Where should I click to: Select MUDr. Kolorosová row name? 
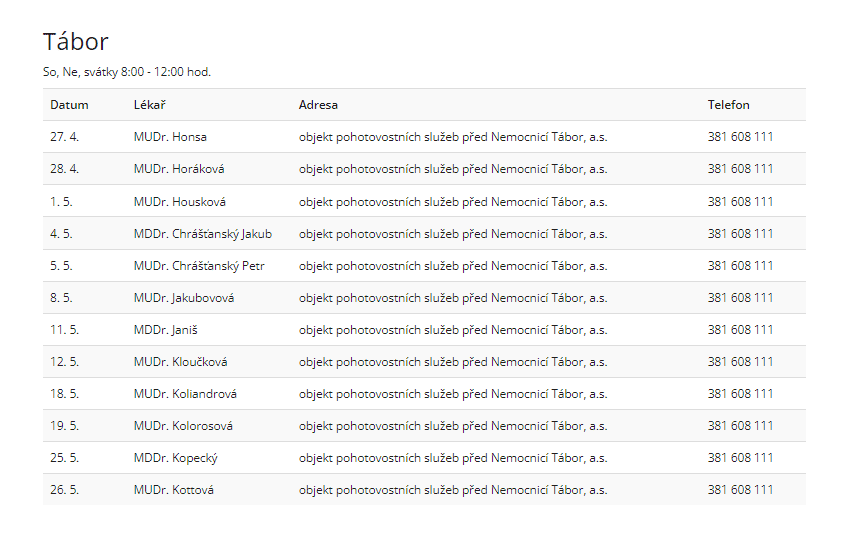click(183, 426)
